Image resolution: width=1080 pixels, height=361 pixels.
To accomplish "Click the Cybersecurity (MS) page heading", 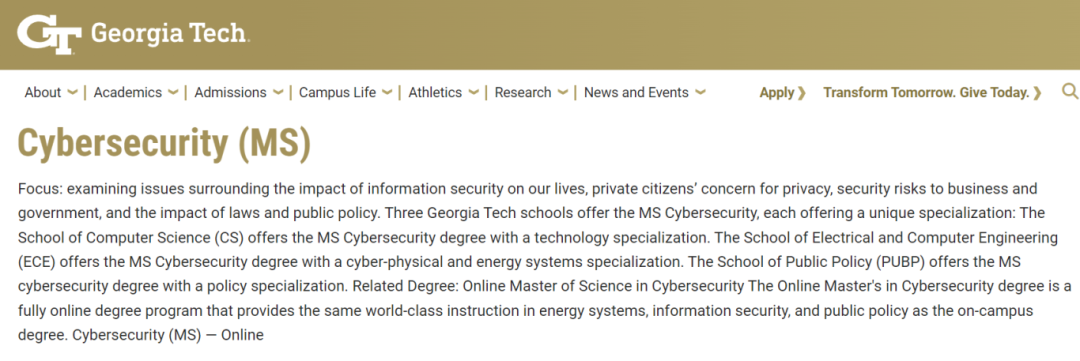I will click(x=164, y=143).
